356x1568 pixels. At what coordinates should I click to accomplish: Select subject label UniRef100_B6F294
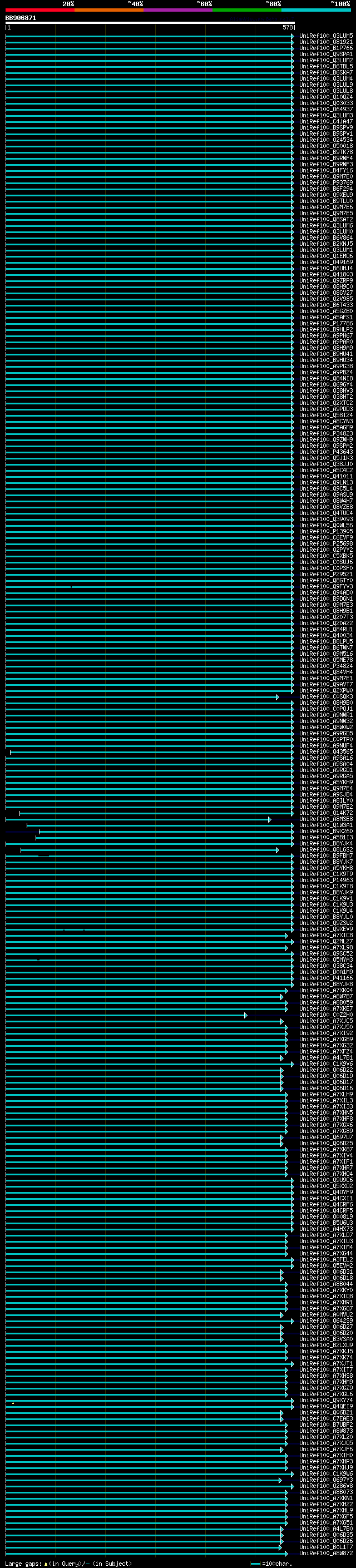[326, 189]
